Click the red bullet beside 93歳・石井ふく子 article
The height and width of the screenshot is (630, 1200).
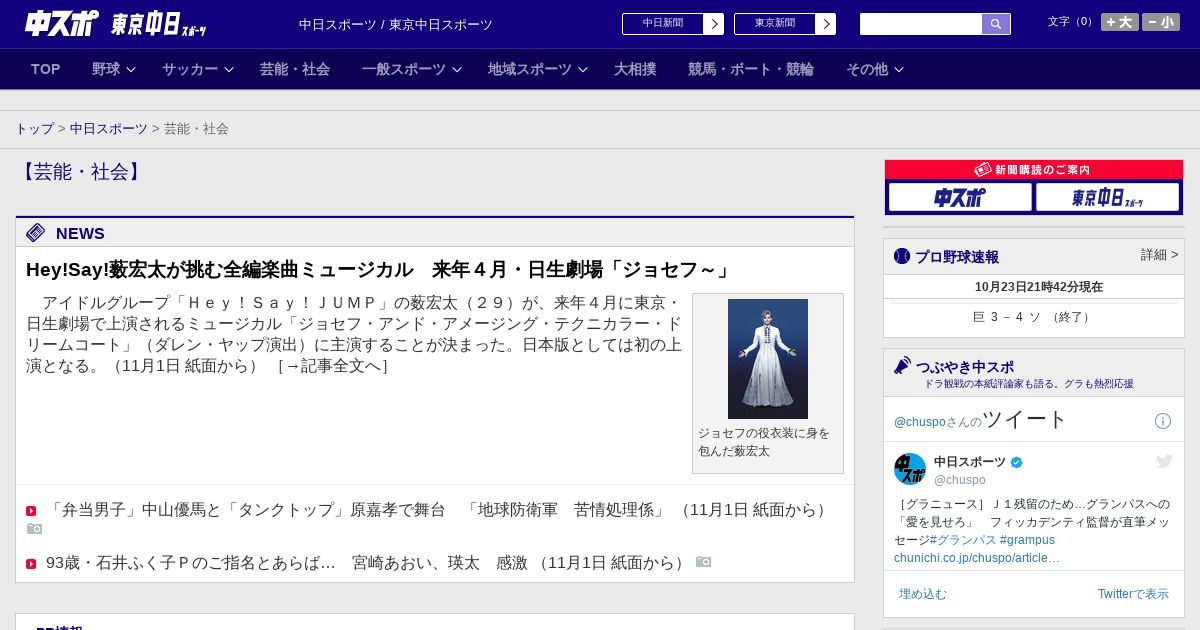pyautogui.click(x=31, y=564)
